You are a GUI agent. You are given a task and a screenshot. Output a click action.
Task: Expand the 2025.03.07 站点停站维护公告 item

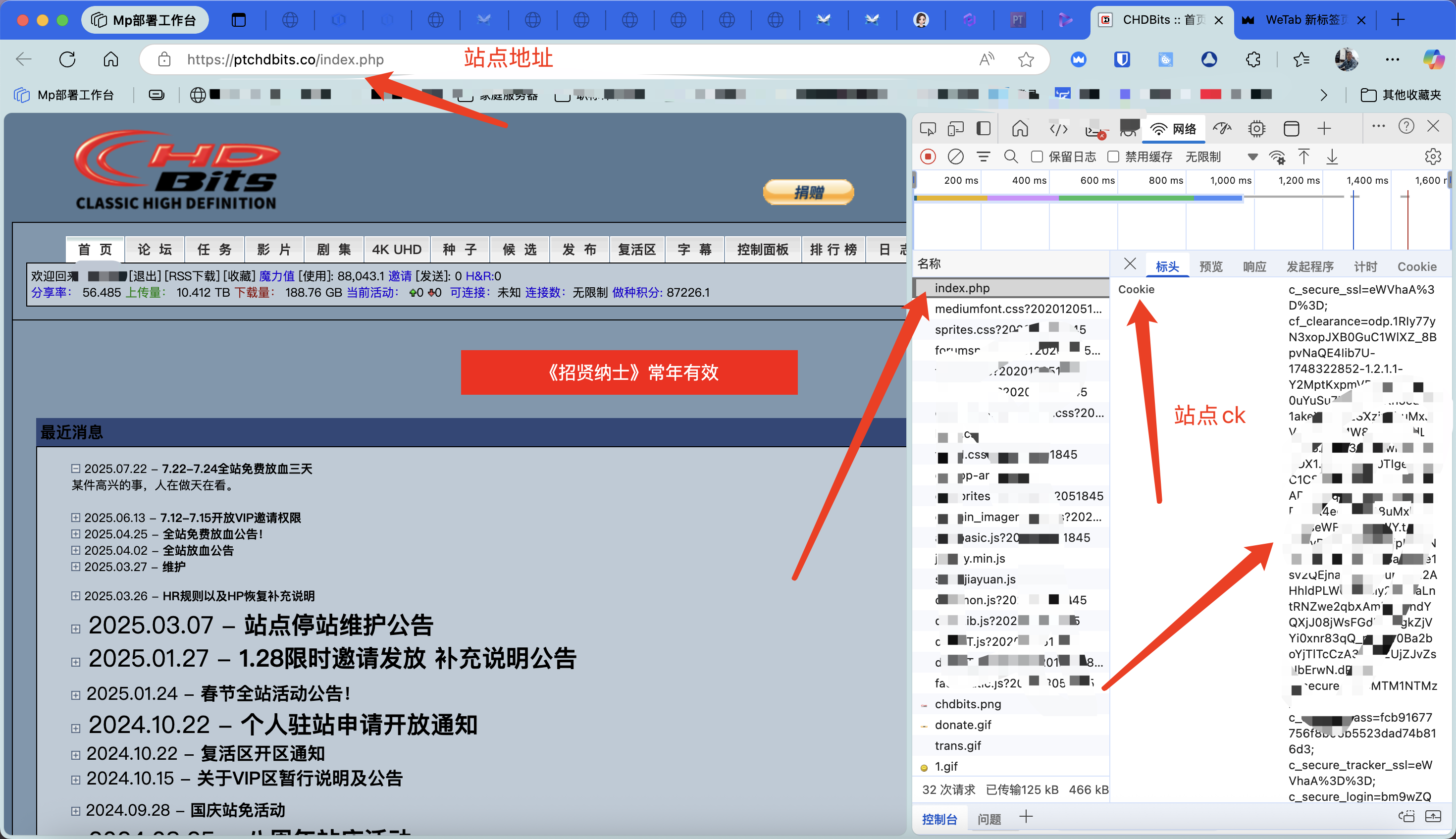click(x=75, y=629)
